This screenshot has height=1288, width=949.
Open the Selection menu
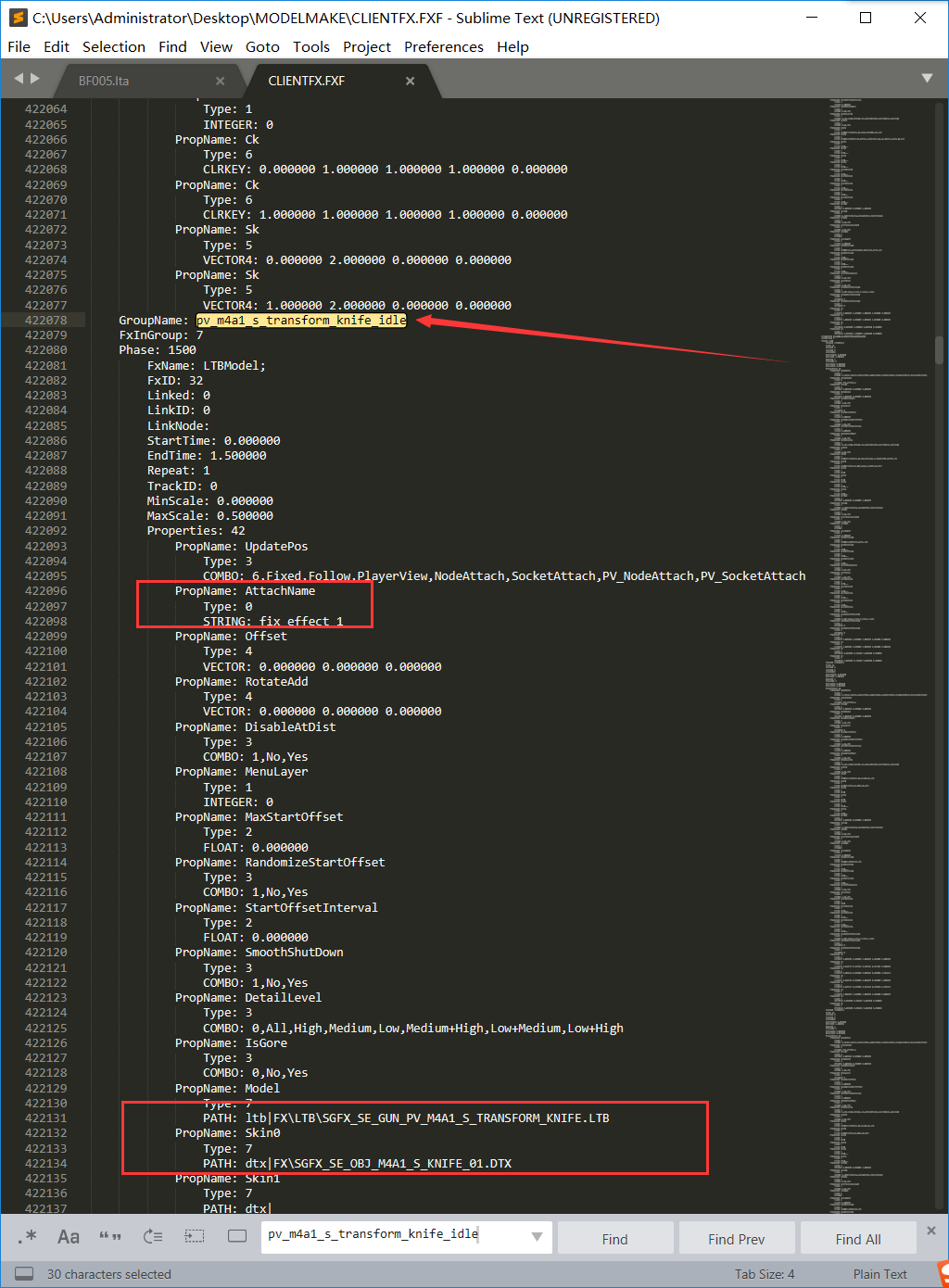[x=114, y=46]
